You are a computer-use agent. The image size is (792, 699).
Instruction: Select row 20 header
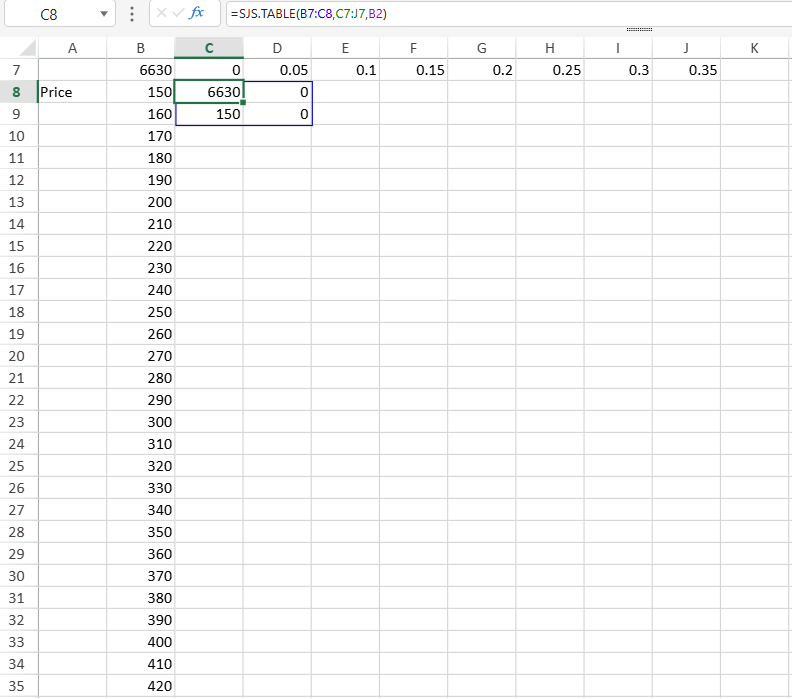pyautogui.click(x=19, y=356)
